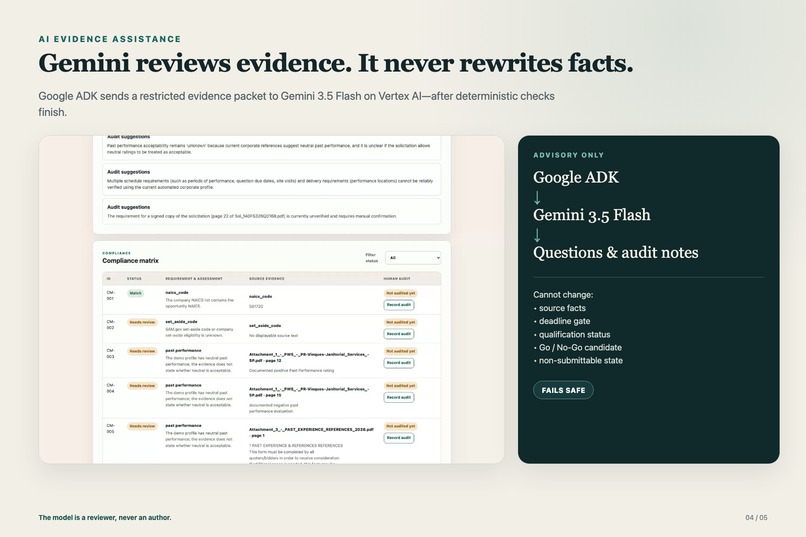Click the Google ADK heading in dark panel
The image size is (806, 537).
pos(576,177)
